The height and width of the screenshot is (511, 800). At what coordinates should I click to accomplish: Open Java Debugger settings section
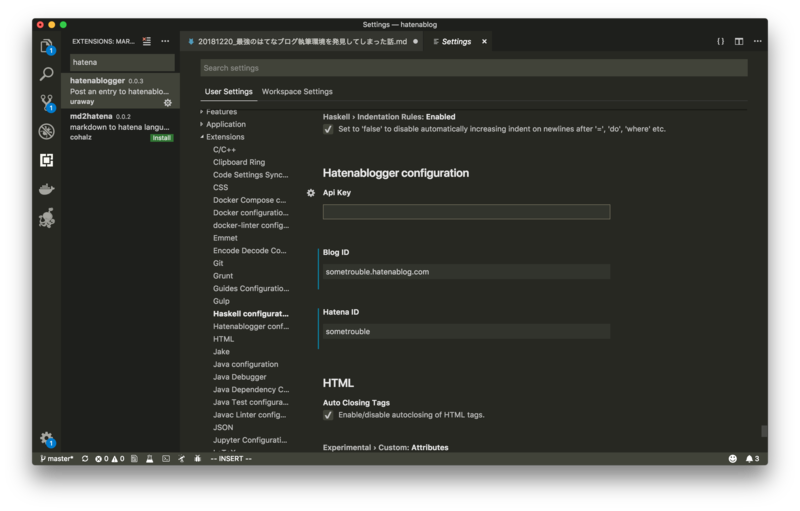click(239, 377)
